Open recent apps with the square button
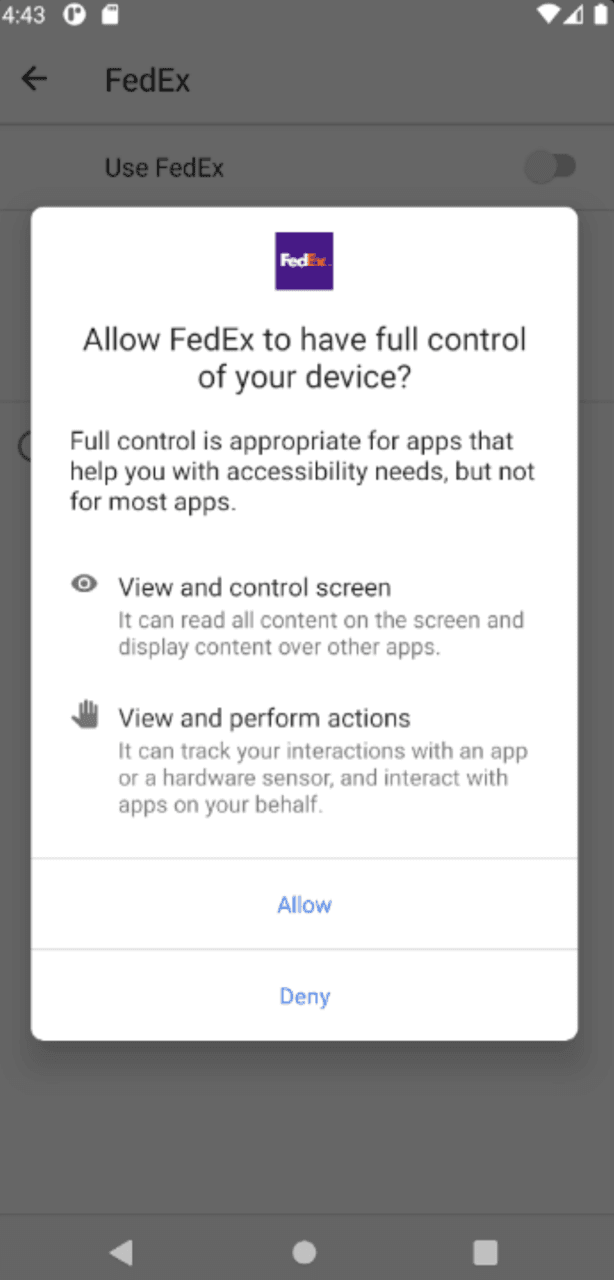The height and width of the screenshot is (1280, 614). (x=485, y=1252)
